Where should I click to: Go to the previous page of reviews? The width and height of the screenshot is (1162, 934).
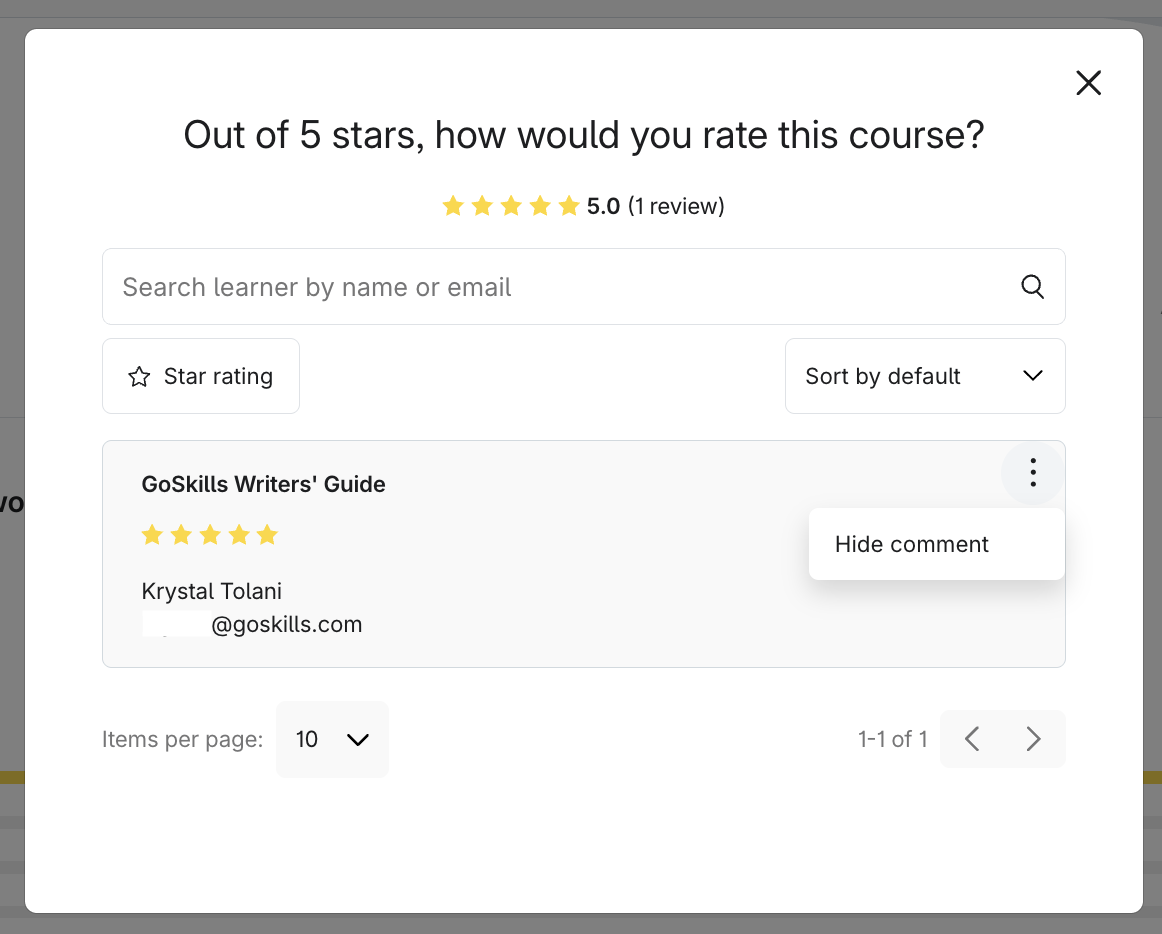[x=972, y=739]
